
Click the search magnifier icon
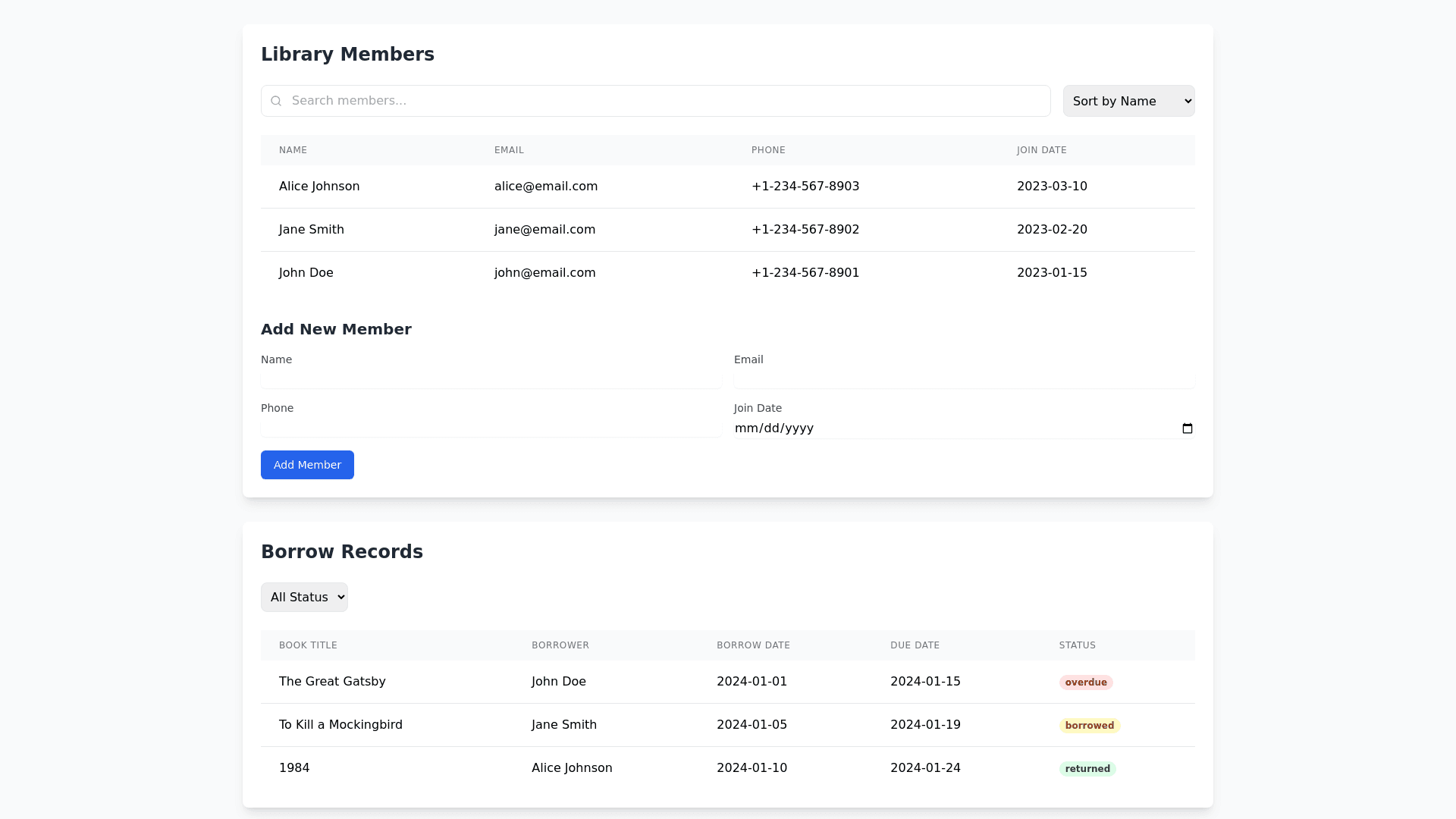click(276, 101)
